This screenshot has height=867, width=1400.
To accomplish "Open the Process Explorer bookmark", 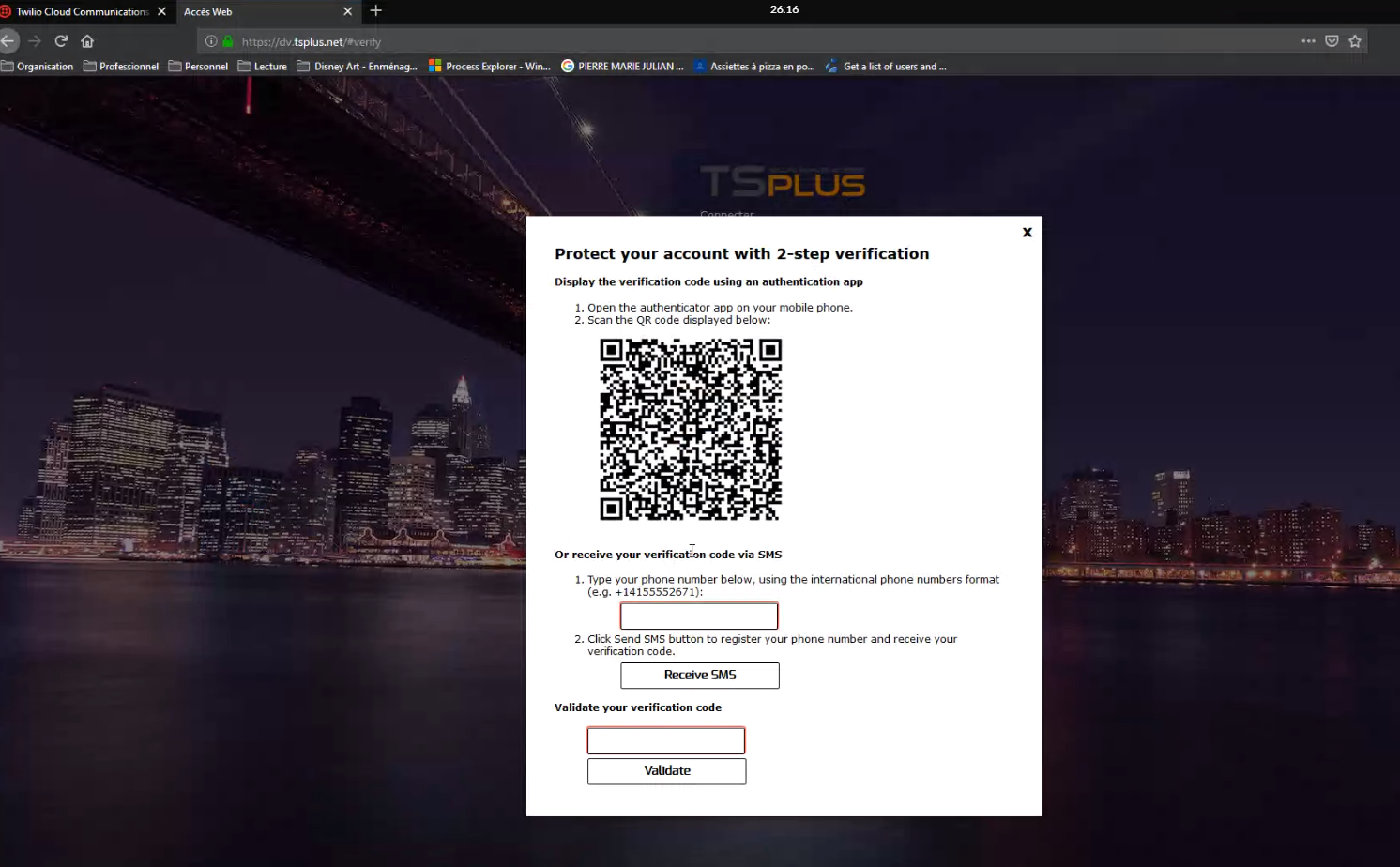I will (x=489, y=67).
